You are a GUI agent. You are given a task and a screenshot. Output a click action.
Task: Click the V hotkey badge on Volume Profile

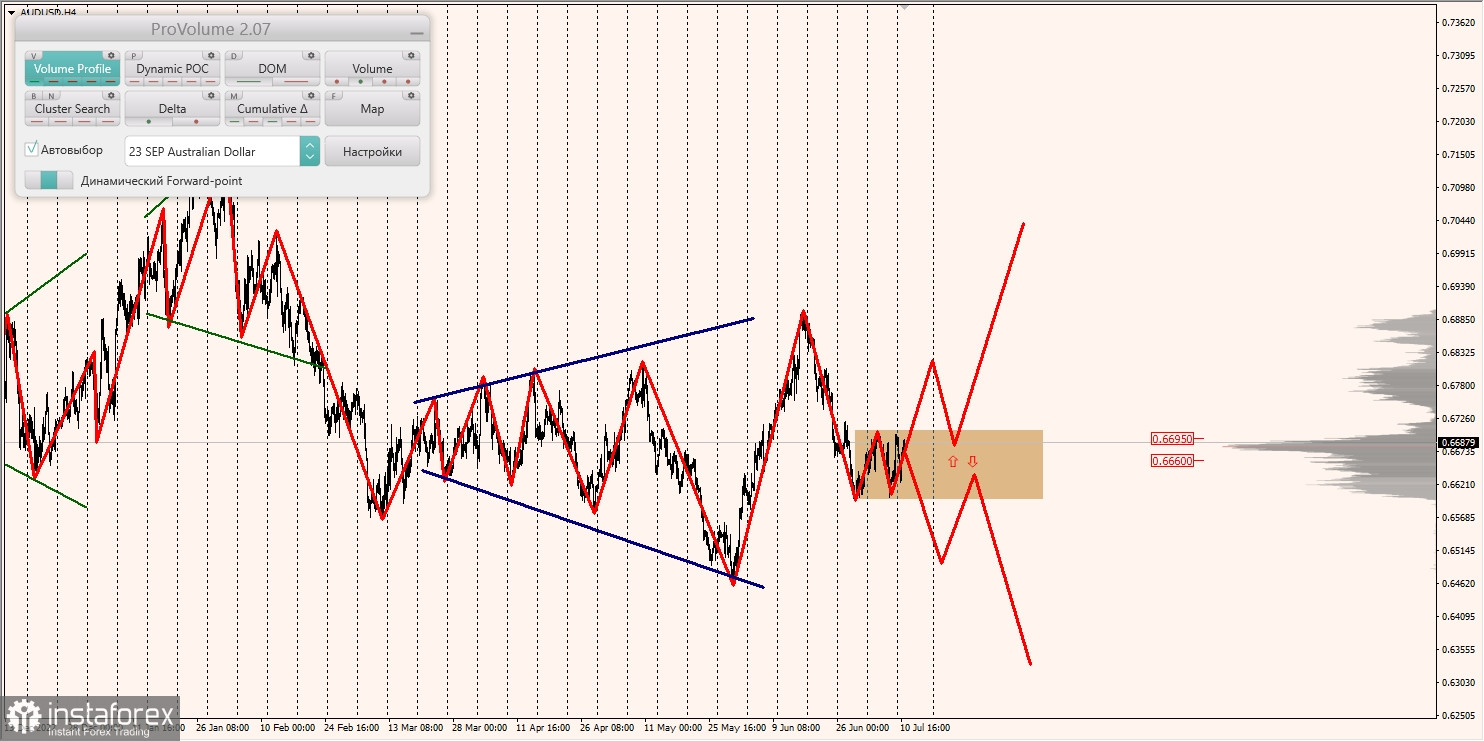33,56
